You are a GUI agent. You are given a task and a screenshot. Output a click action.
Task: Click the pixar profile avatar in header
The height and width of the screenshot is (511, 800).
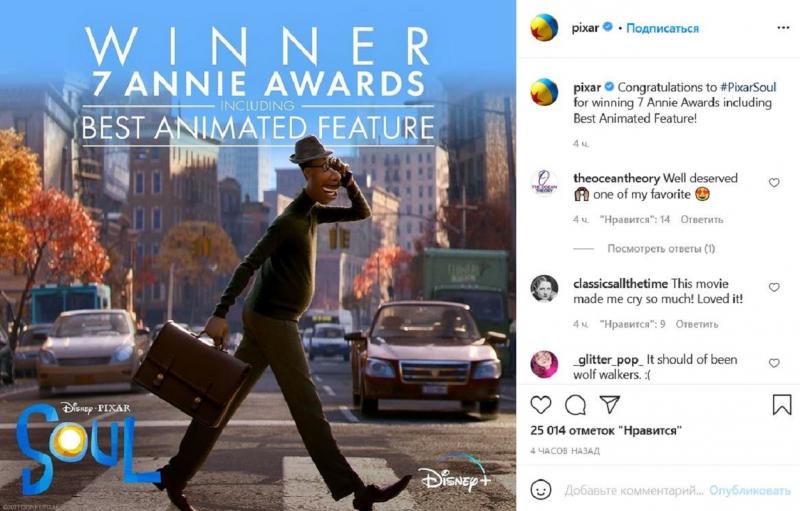[x=544, y=28]
